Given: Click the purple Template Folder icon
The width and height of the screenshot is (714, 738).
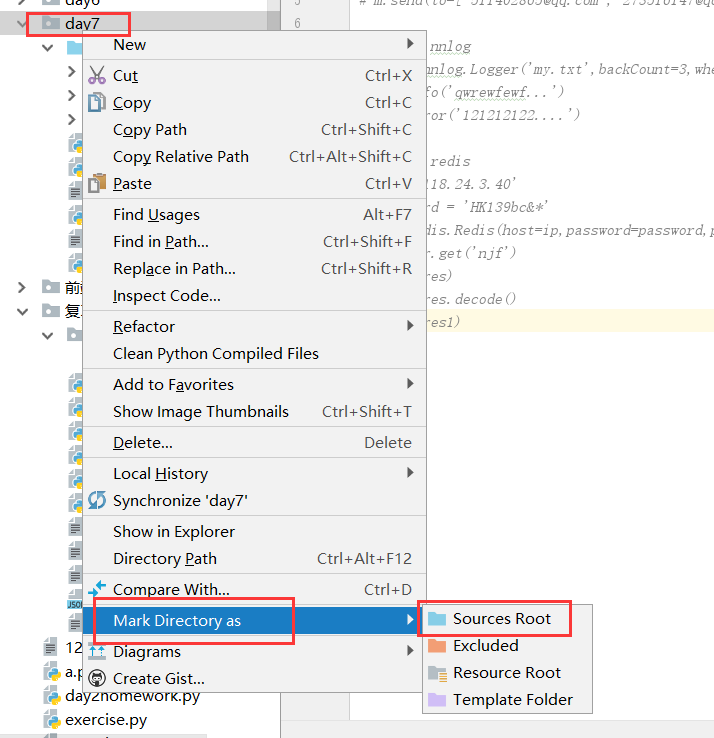Looking at the screenshot, I should 437,699.
